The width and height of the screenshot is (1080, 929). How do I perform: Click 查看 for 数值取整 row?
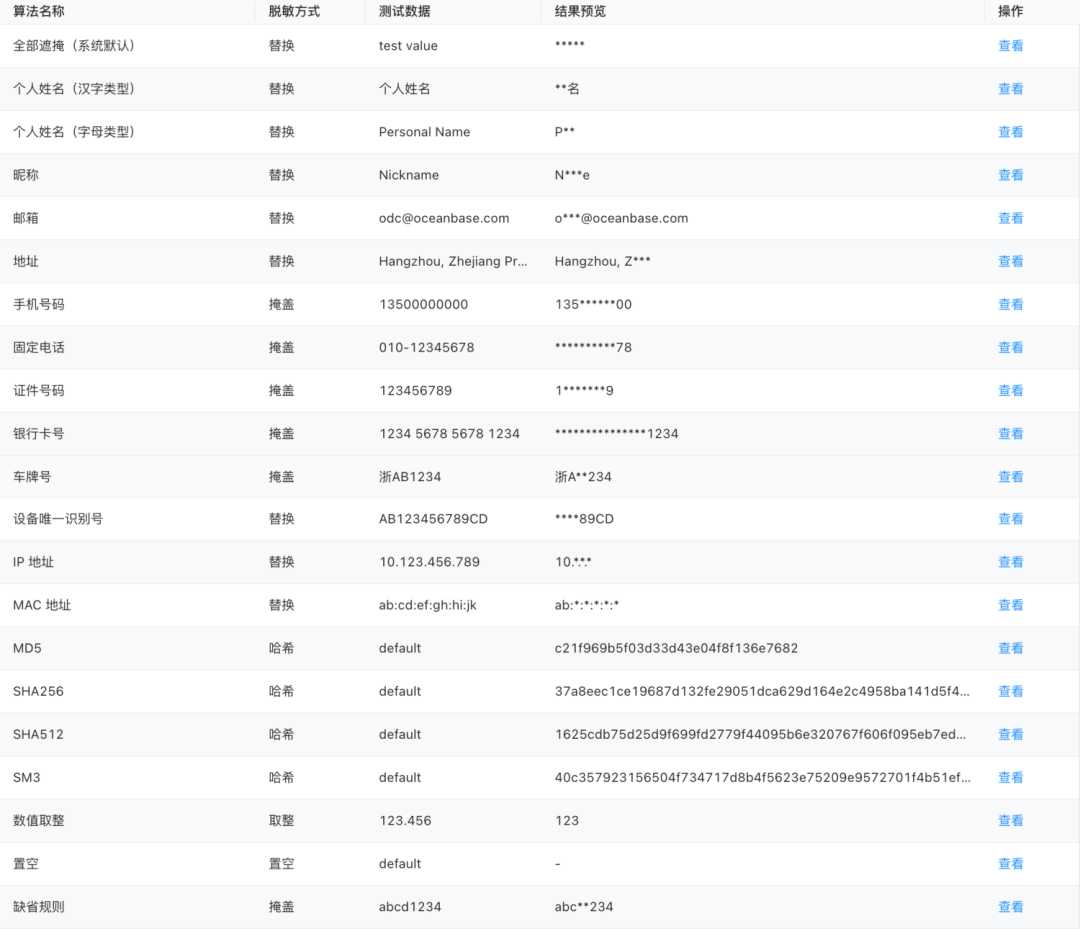pyautogui.click(x=1010, y=820)
